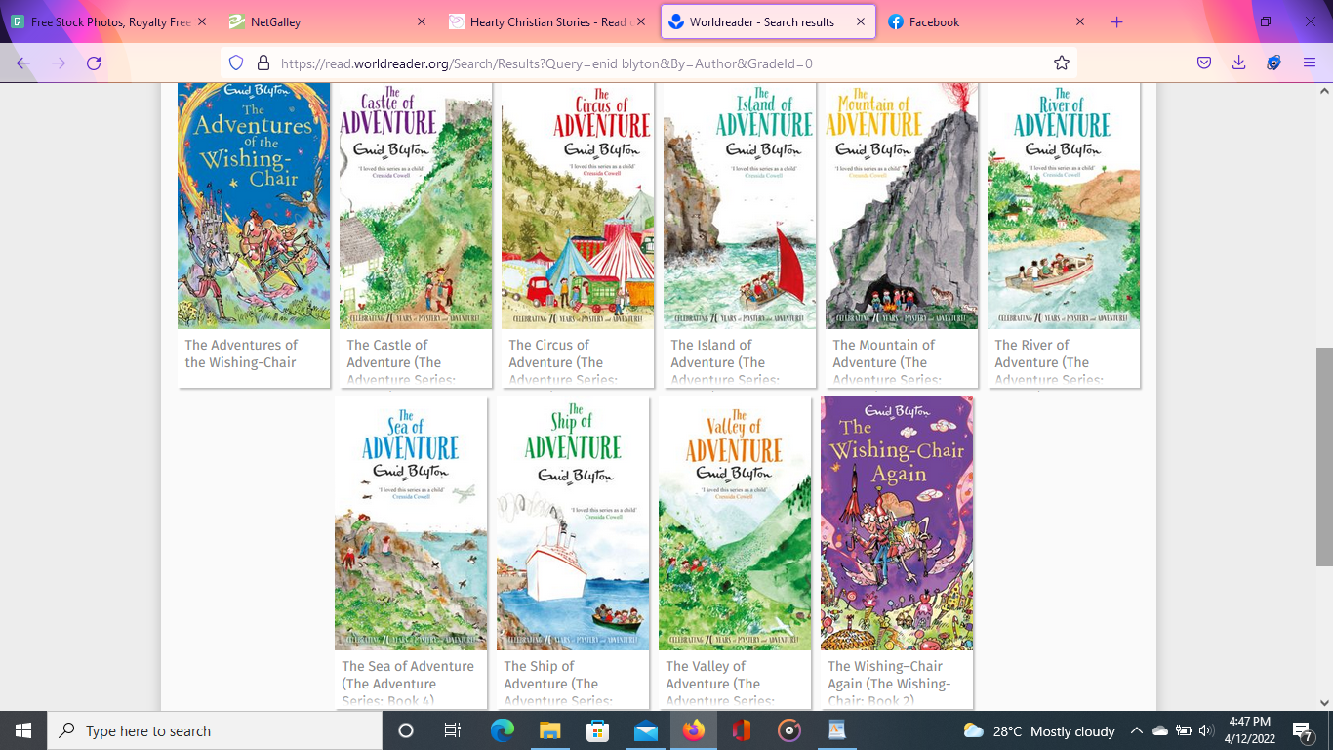Viewport: 1333px width, 750px height.
Task: Switch to the Facebook tab
Action: click(x=987, y=22)
